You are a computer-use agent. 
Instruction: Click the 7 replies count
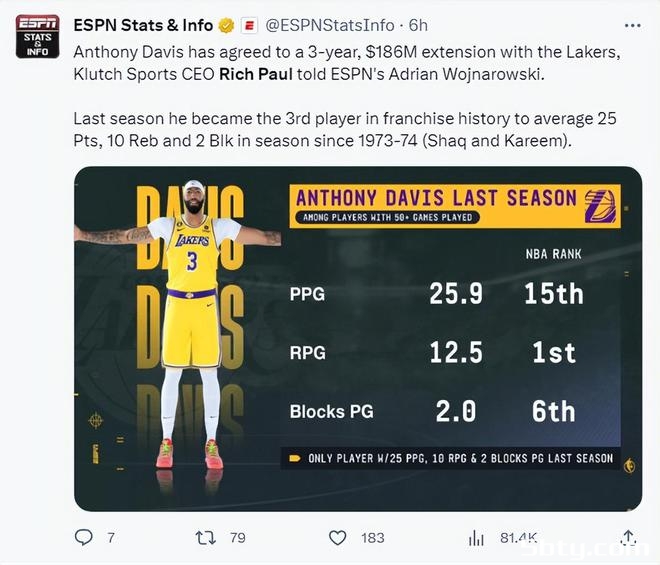point(110,538)
